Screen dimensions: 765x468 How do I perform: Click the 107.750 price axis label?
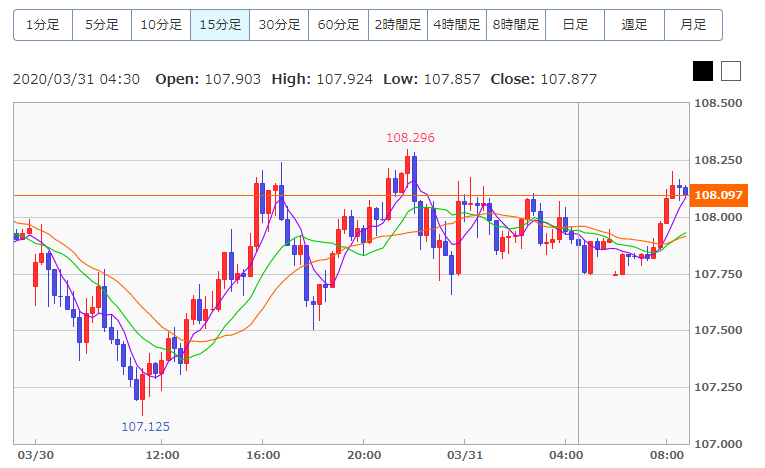[718, 274]
